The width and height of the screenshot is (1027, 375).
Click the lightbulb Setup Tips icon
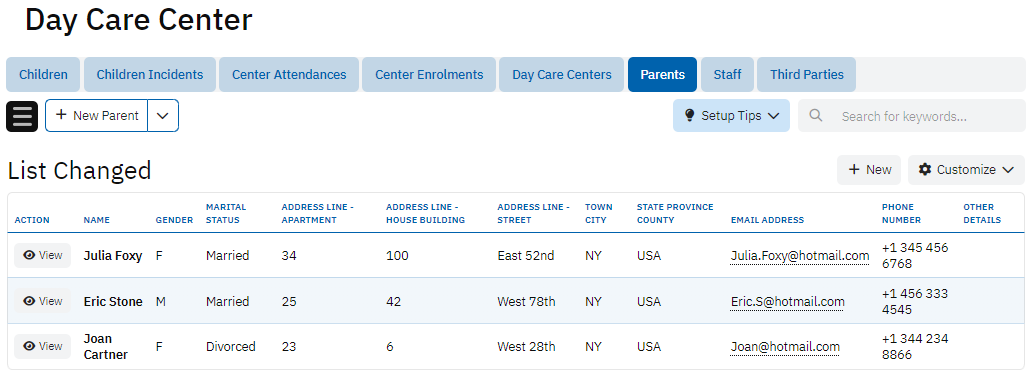pyautogui.click(x=689, y=115)
